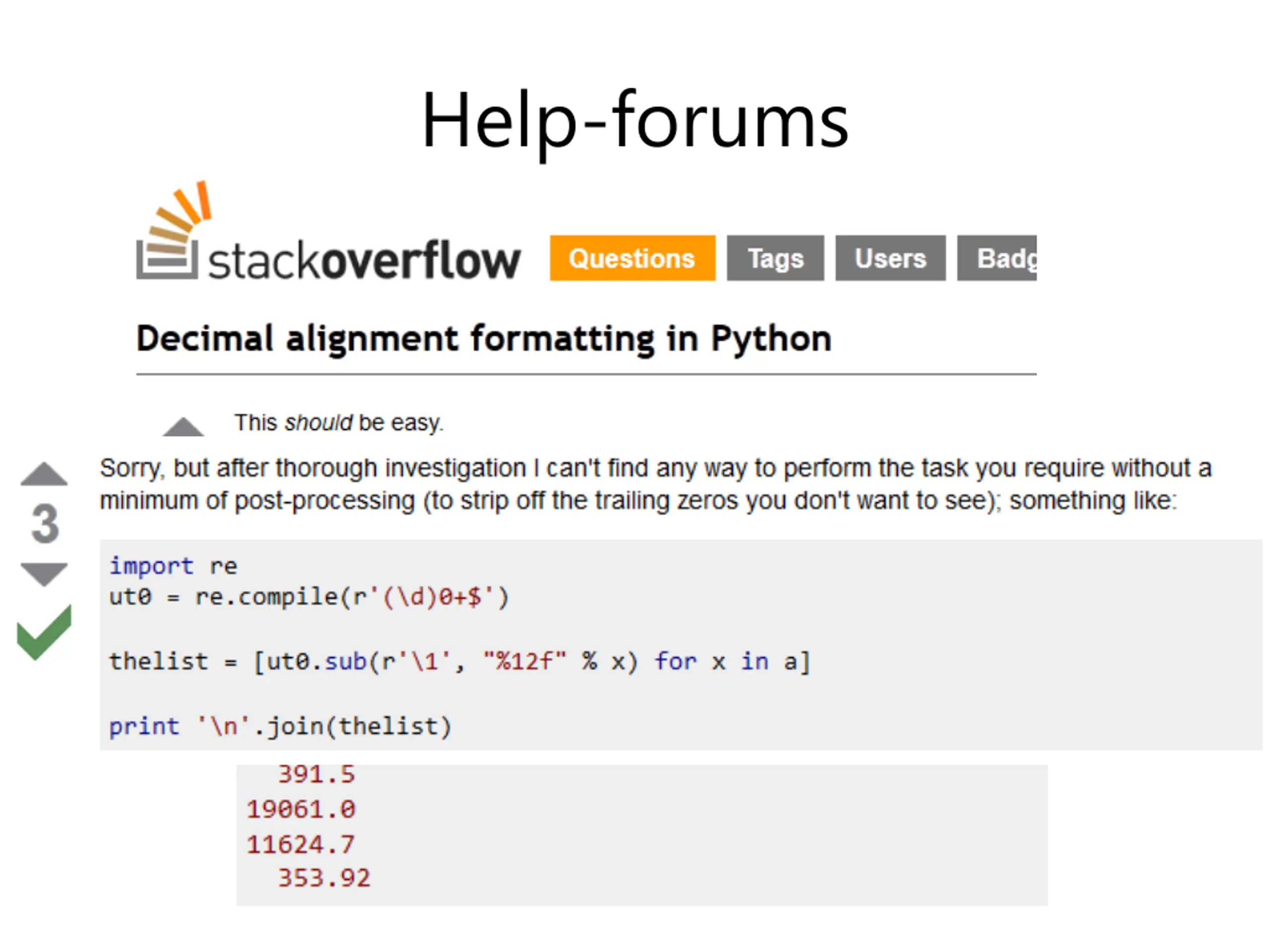1270x952 pixels.
Task: Switch to the Tags tab
Action: pos(775,258)
